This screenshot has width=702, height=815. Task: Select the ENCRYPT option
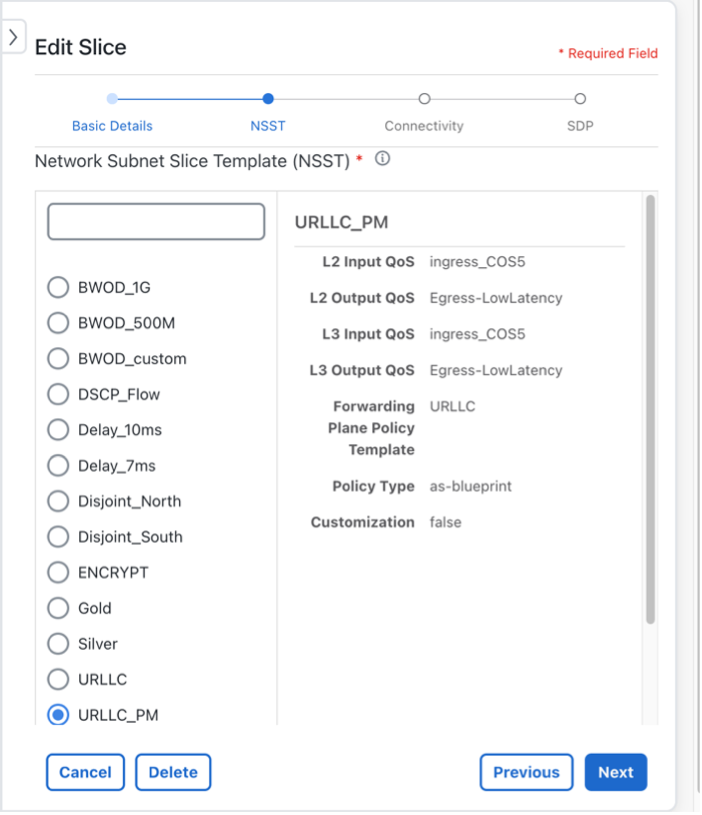coord(58,572)
